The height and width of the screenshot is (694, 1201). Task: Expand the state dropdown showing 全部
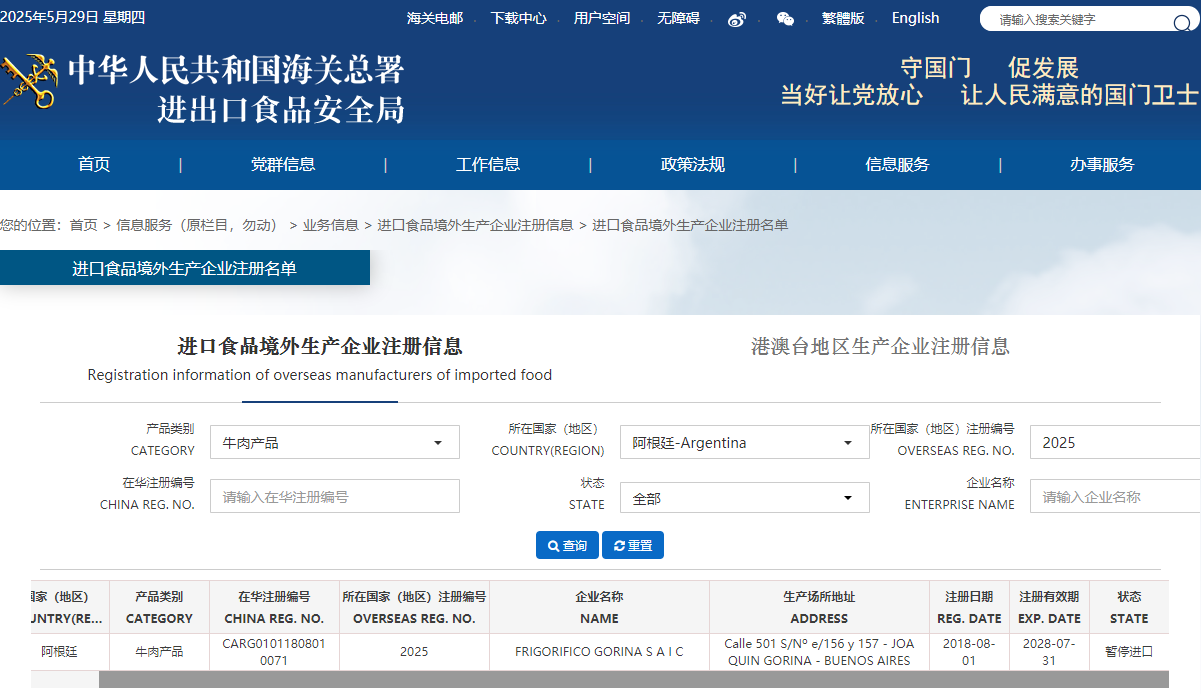[x=744, y=497]
